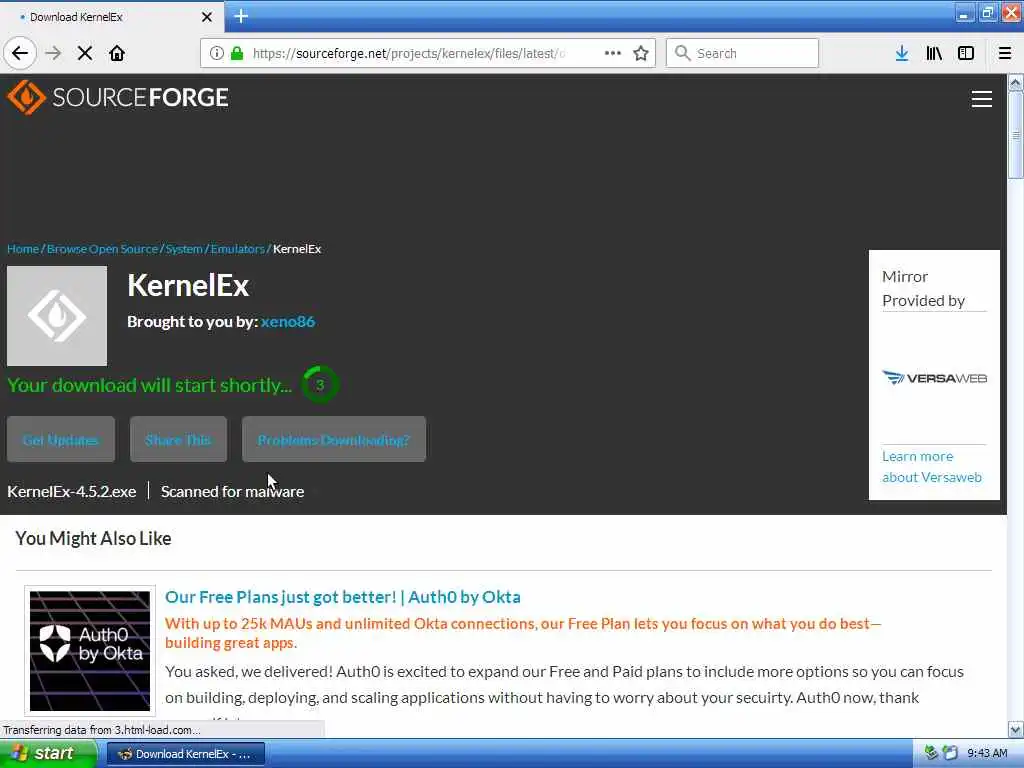Click the address bar URL
This screenshot has height=768, width=1024.
[x=408, y=53]
